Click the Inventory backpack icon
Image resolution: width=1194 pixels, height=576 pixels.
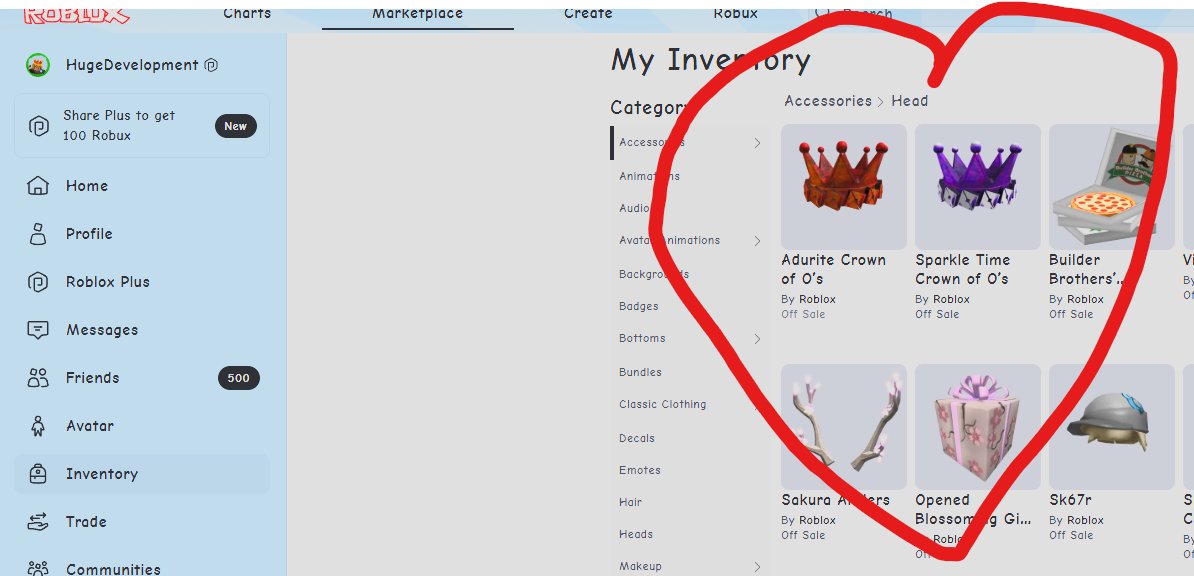click(x=37, y=474)
